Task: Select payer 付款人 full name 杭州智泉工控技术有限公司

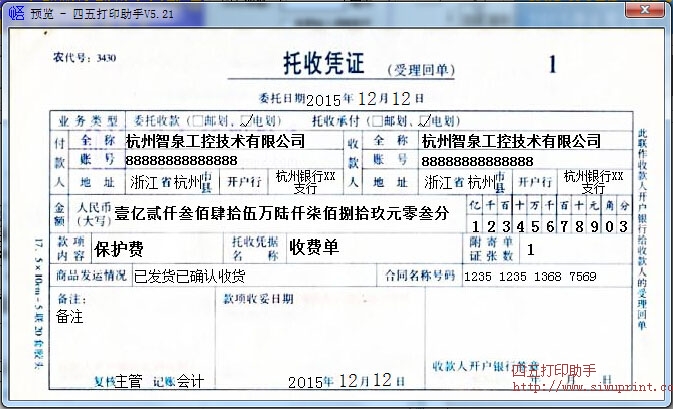Action: tap(215, 141)
